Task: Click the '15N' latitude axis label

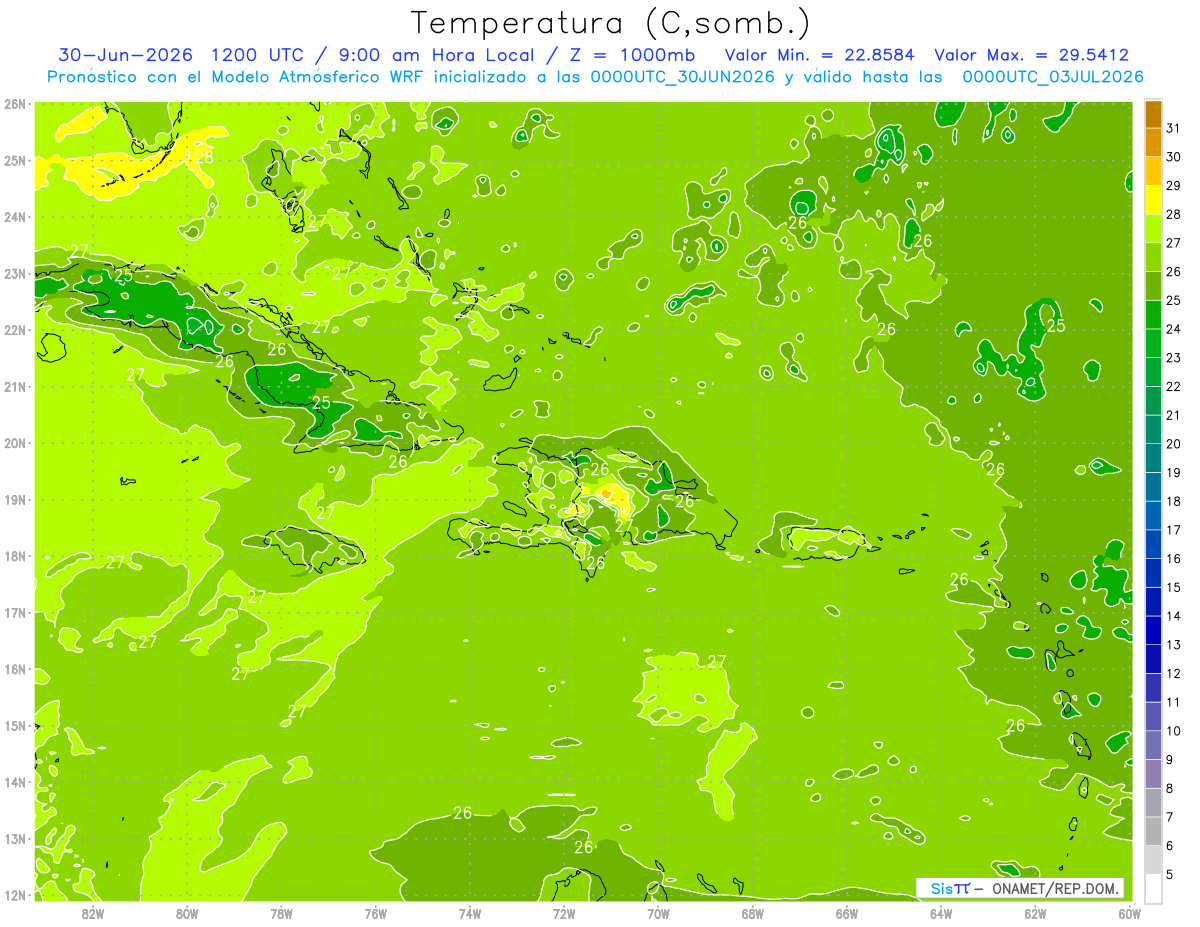Action: tap(14, 726)
